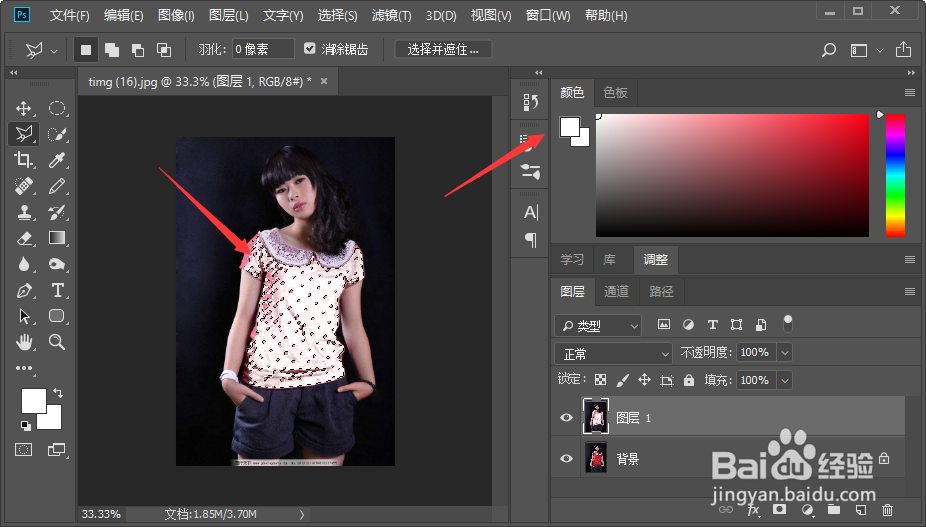Hide the 背景 layer eye icon
This screenshot has height=527, width=926.
(566, 458)
